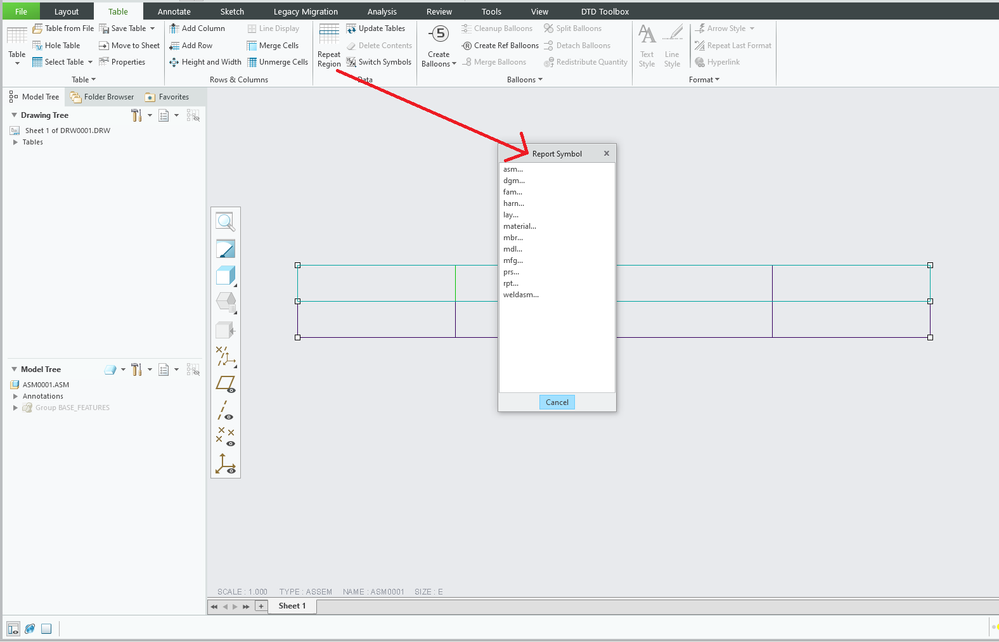Expand Annotations node in Model Tree
Image resolution: width=999 pixels, height=642 pixels.
[x=15, y=396]
